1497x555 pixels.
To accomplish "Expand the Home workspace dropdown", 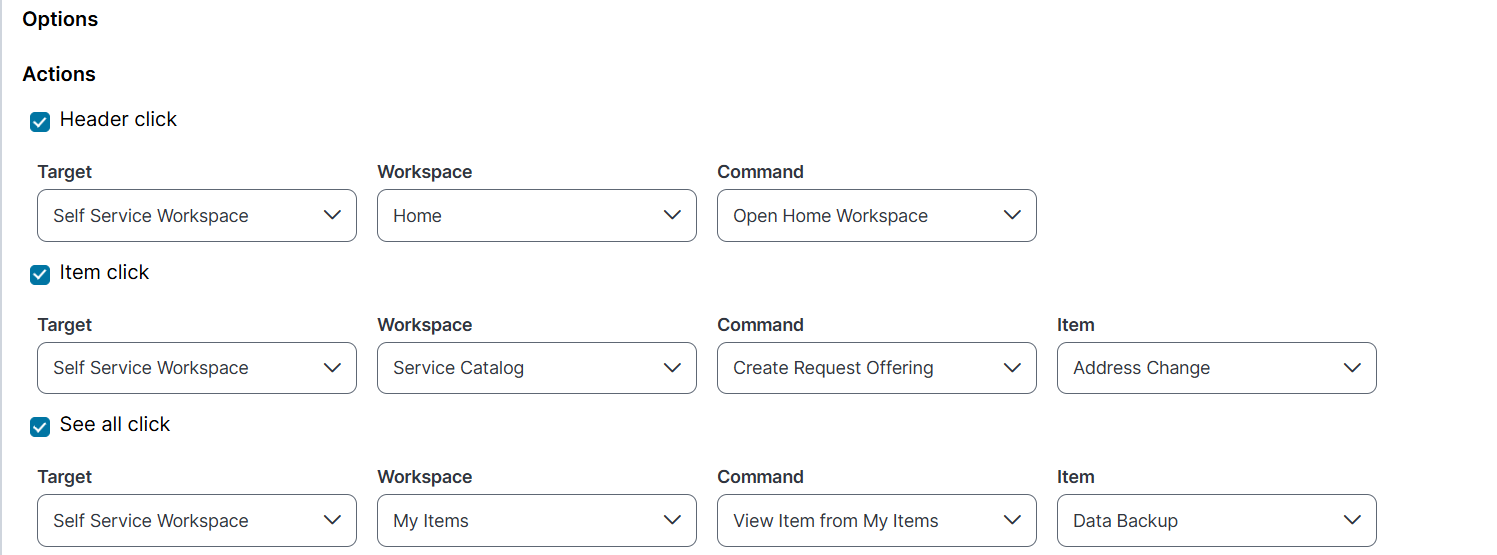I will click(x=536, y=215).
